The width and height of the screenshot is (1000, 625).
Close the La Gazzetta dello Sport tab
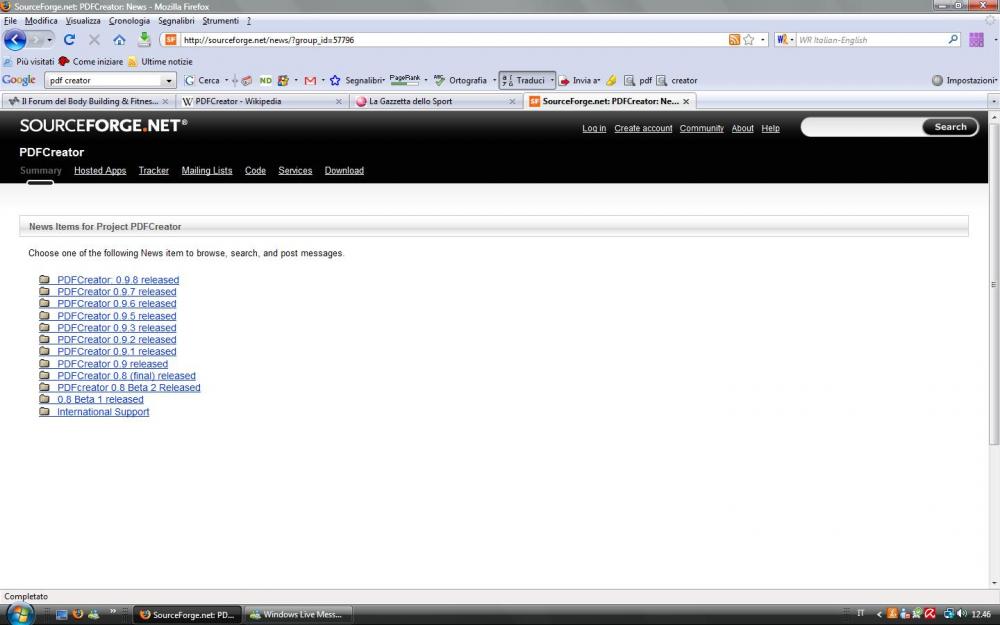click(513, 101)
